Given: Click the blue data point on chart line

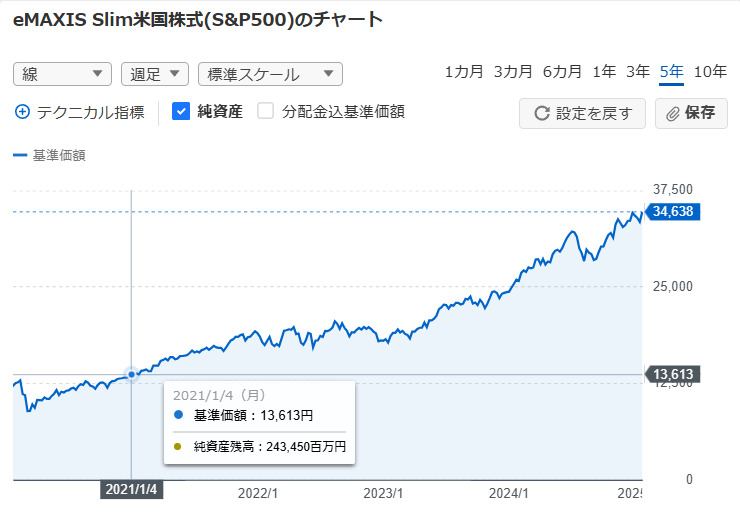Looking at the screenshot, I should (132, 374).
